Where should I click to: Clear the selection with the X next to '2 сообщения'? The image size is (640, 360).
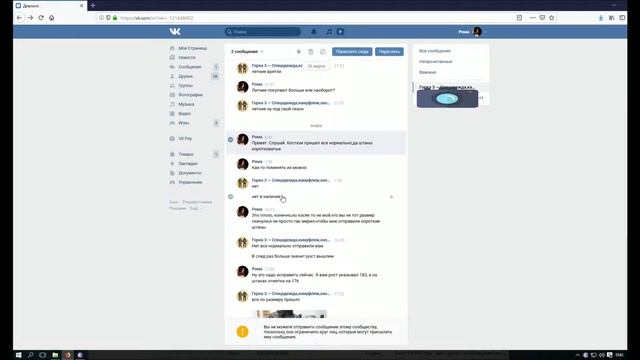[x=262, y=52]
